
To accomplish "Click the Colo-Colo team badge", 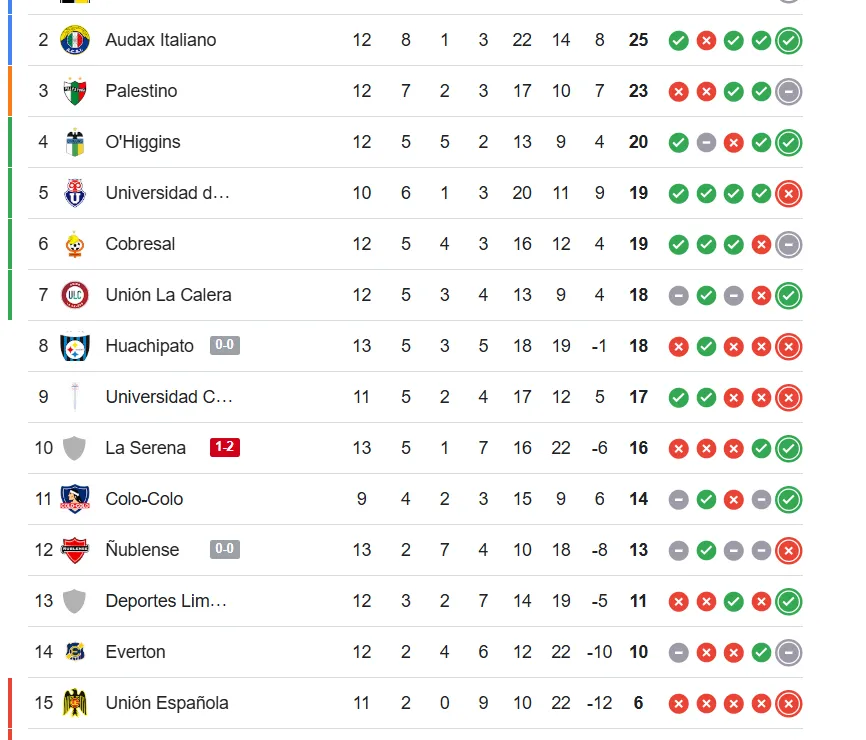I will click(x=75, y=499).
